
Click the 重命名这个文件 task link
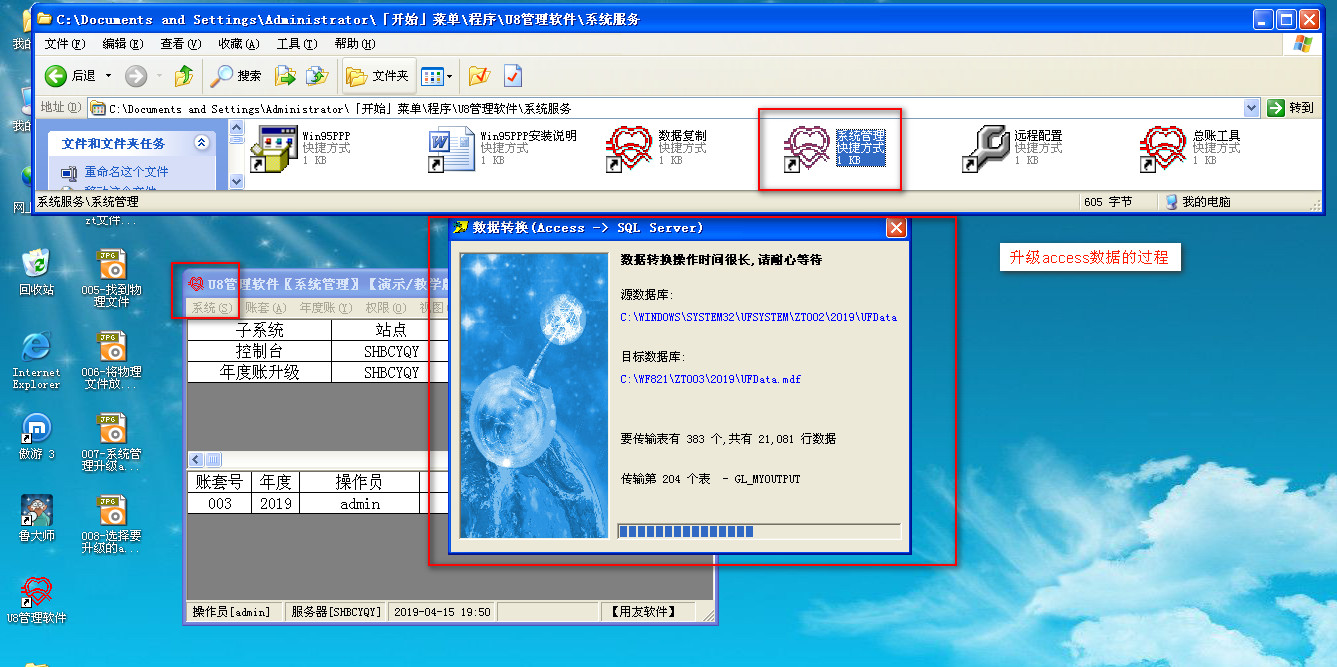tap(126, 172)
